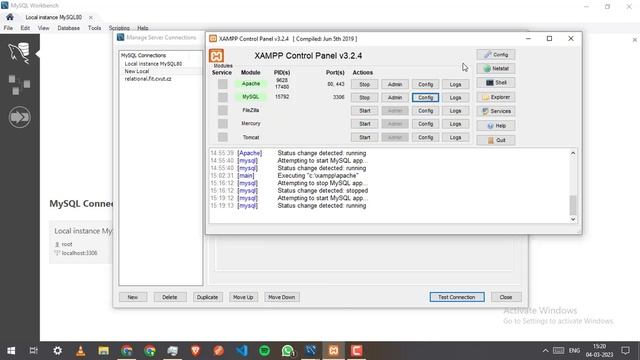Screen dimensions: 640x360
Task: Open the File menu in Workbench
Action: (8, 28)
